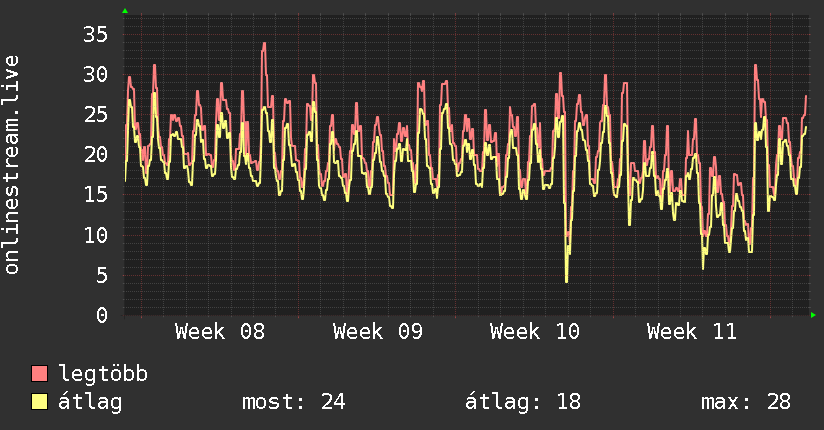Click the max: 28 statistic
The image size is (824, 430).
pyautogui.click(x=746, y=402)
